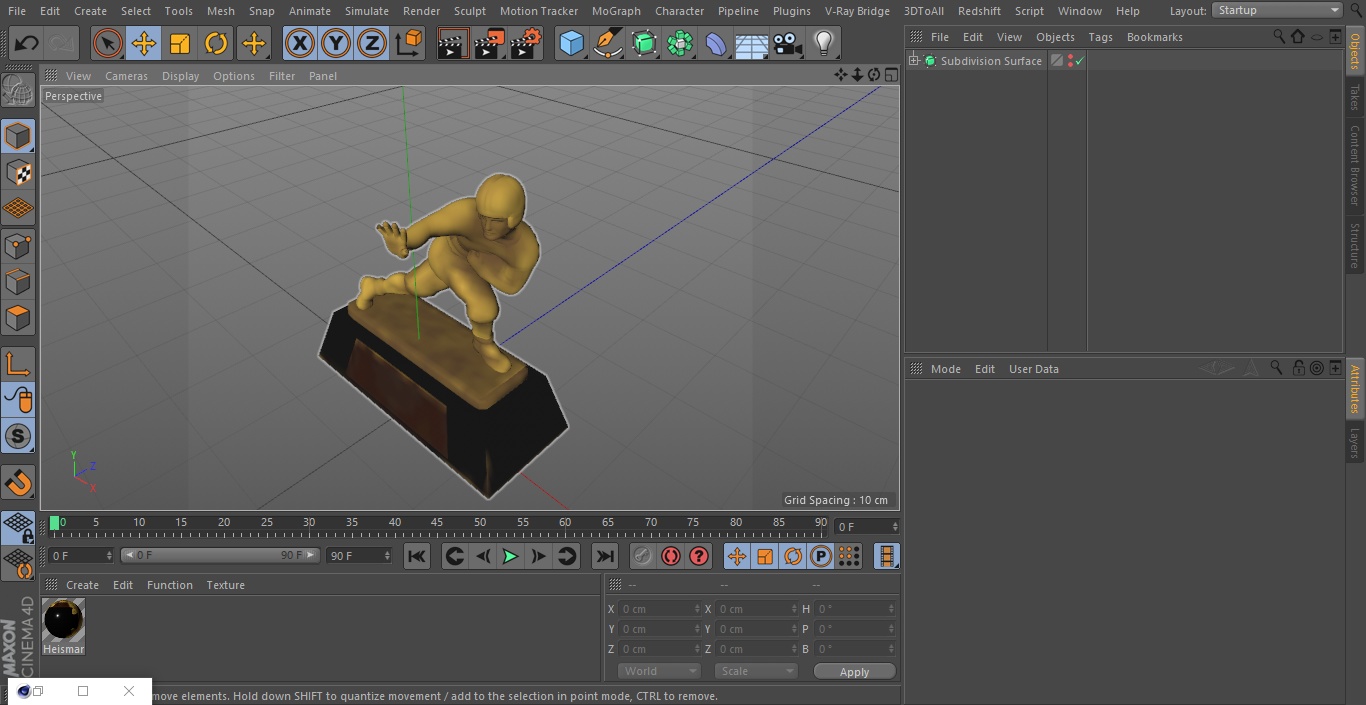Click the preview range slider bar
Screen dimensions: 1366x705
[220, 555]
